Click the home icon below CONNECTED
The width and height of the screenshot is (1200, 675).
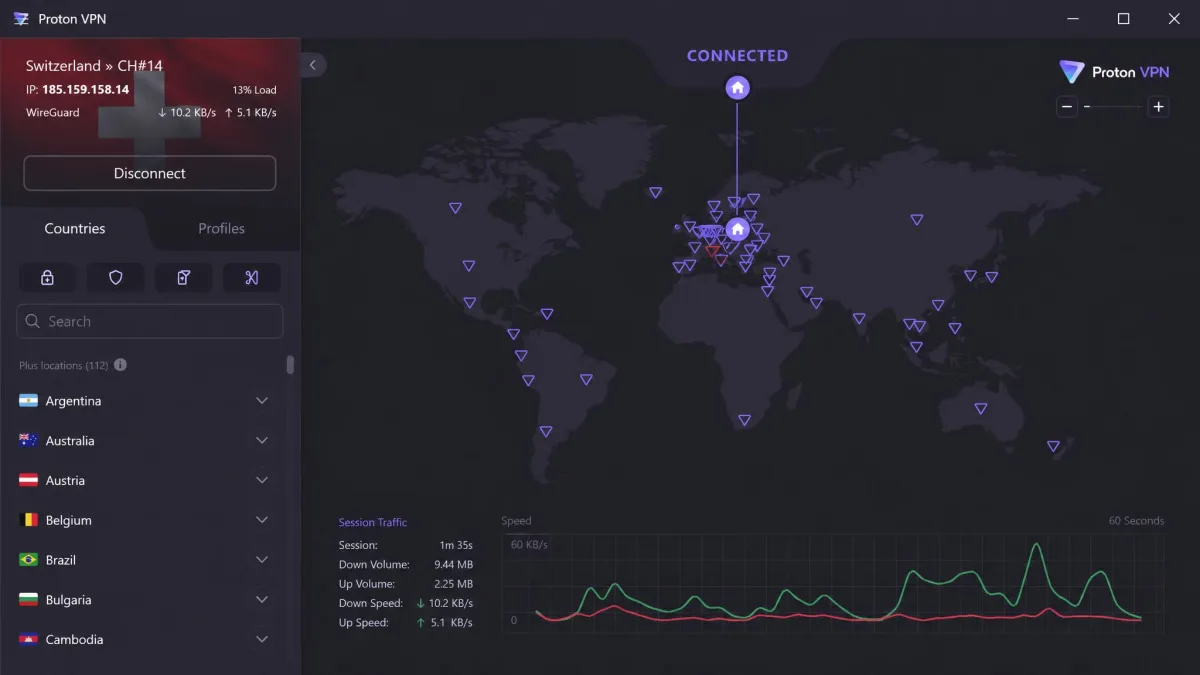point(737,88)
